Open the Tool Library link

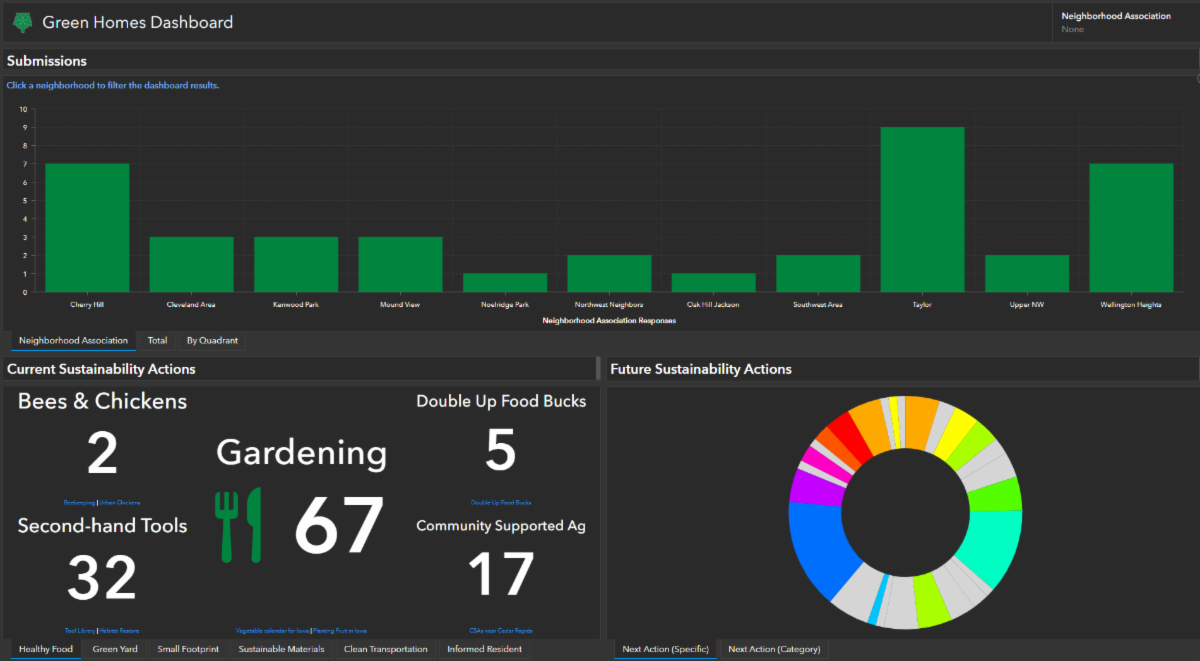point(80,631)
